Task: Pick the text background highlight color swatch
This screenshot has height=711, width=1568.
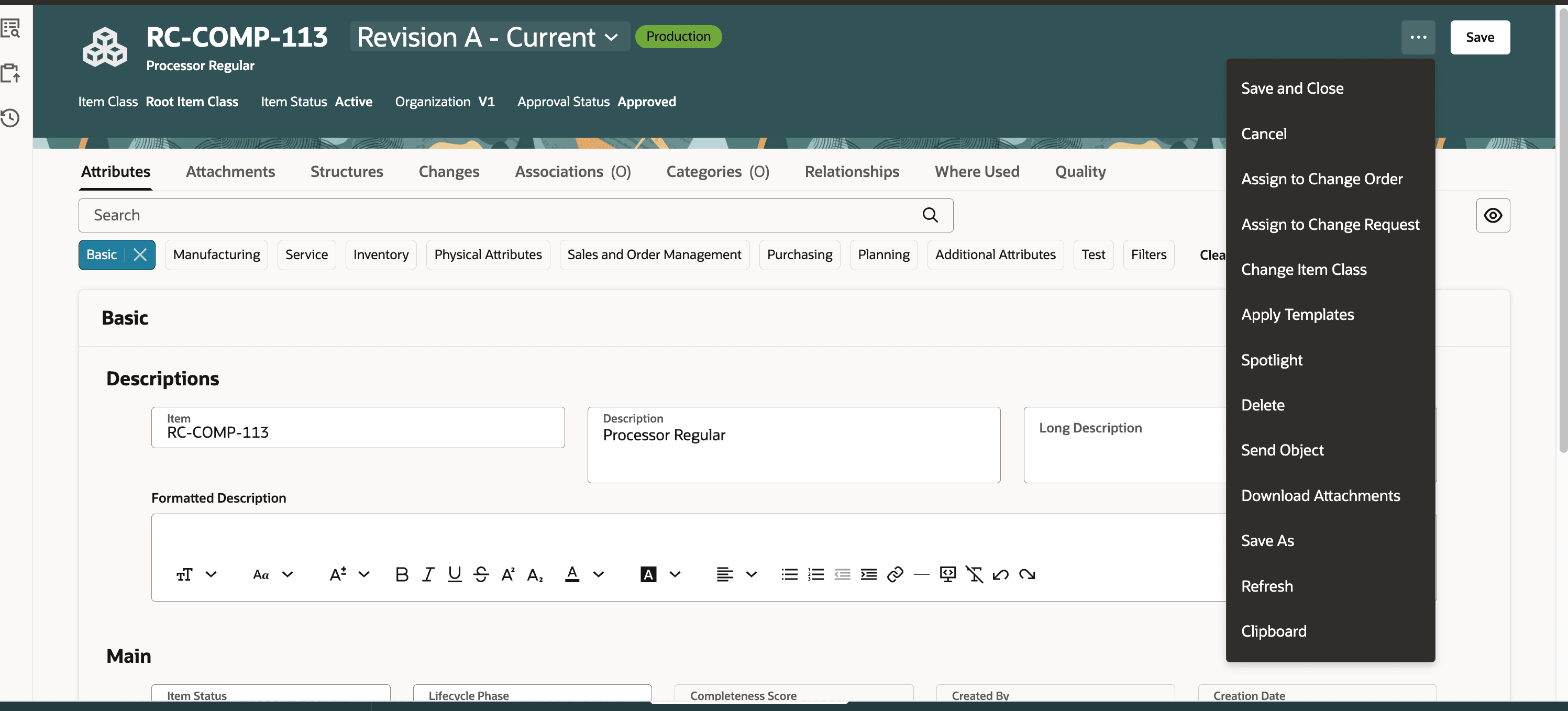Action: pyautogui.click(x=648, y=574)
